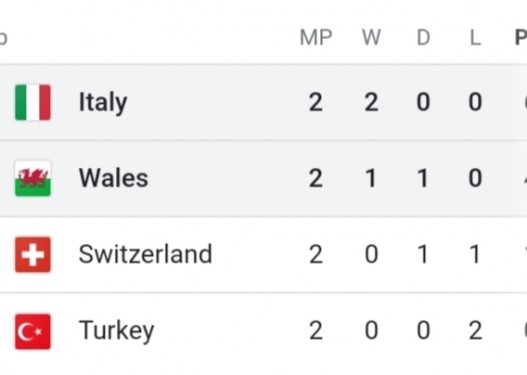Screen dimensions: 527x375
Task: Select Turkey's losses value
Action: click(x=475, y=331)
